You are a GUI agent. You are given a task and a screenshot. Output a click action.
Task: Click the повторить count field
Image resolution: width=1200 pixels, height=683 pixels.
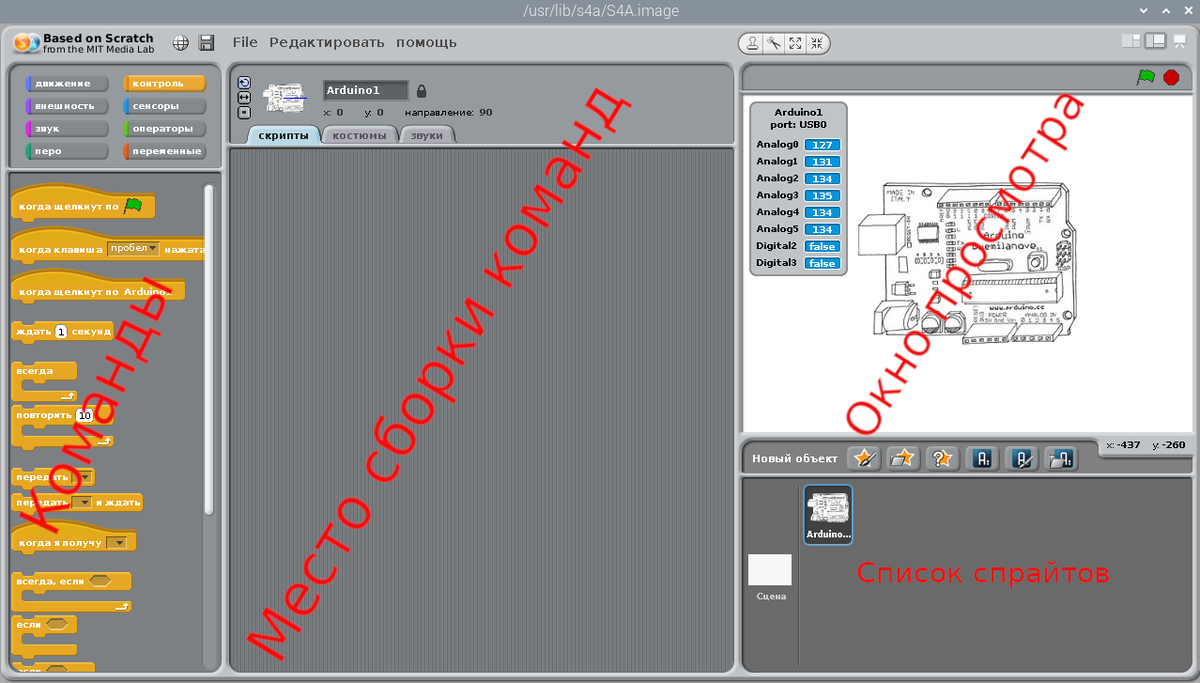point(84,415)
